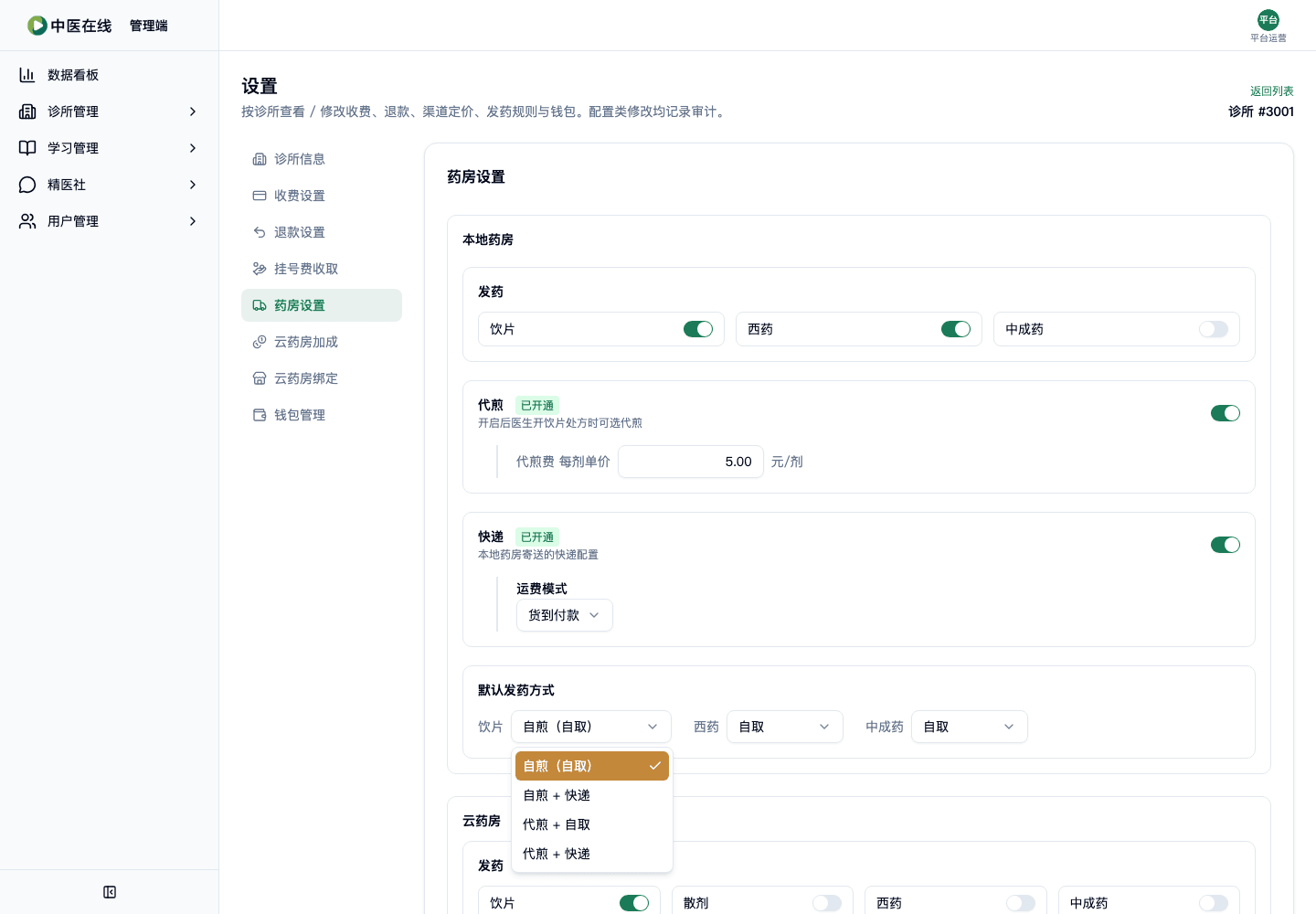Click the 诊所 #3001 text

click(1261, 112)
